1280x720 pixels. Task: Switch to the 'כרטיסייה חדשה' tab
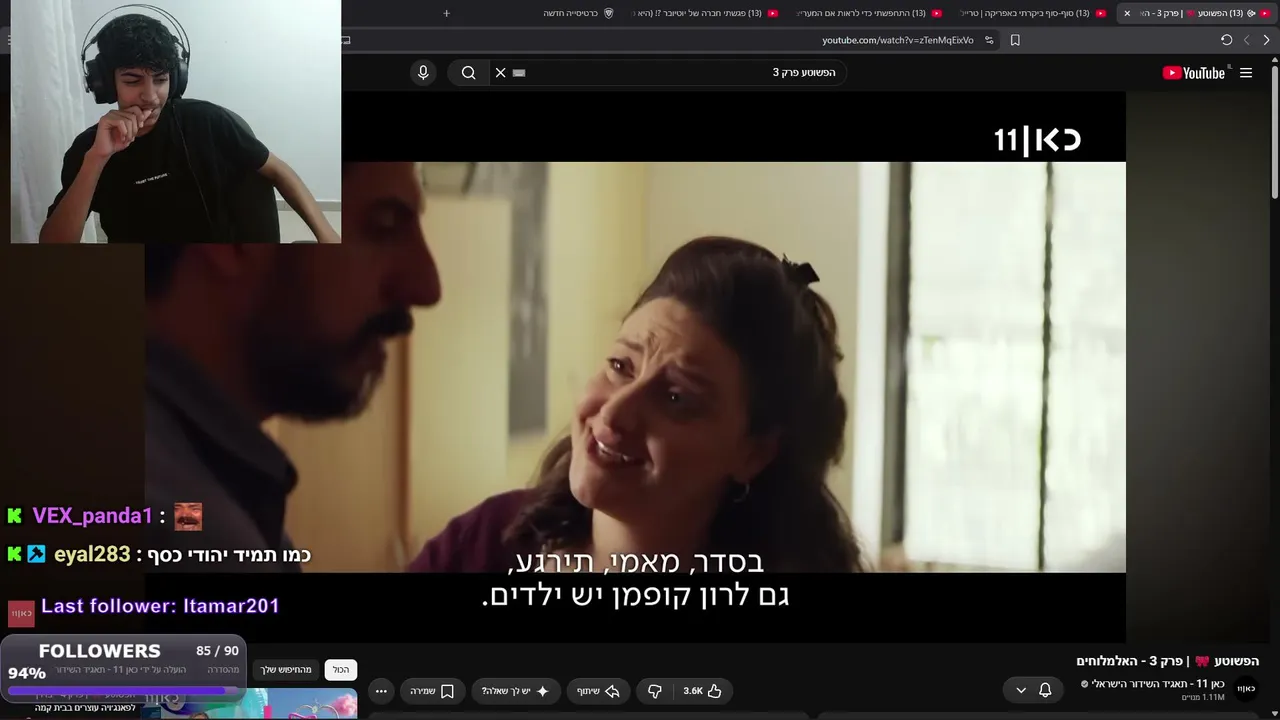click(x=578, y=13)
